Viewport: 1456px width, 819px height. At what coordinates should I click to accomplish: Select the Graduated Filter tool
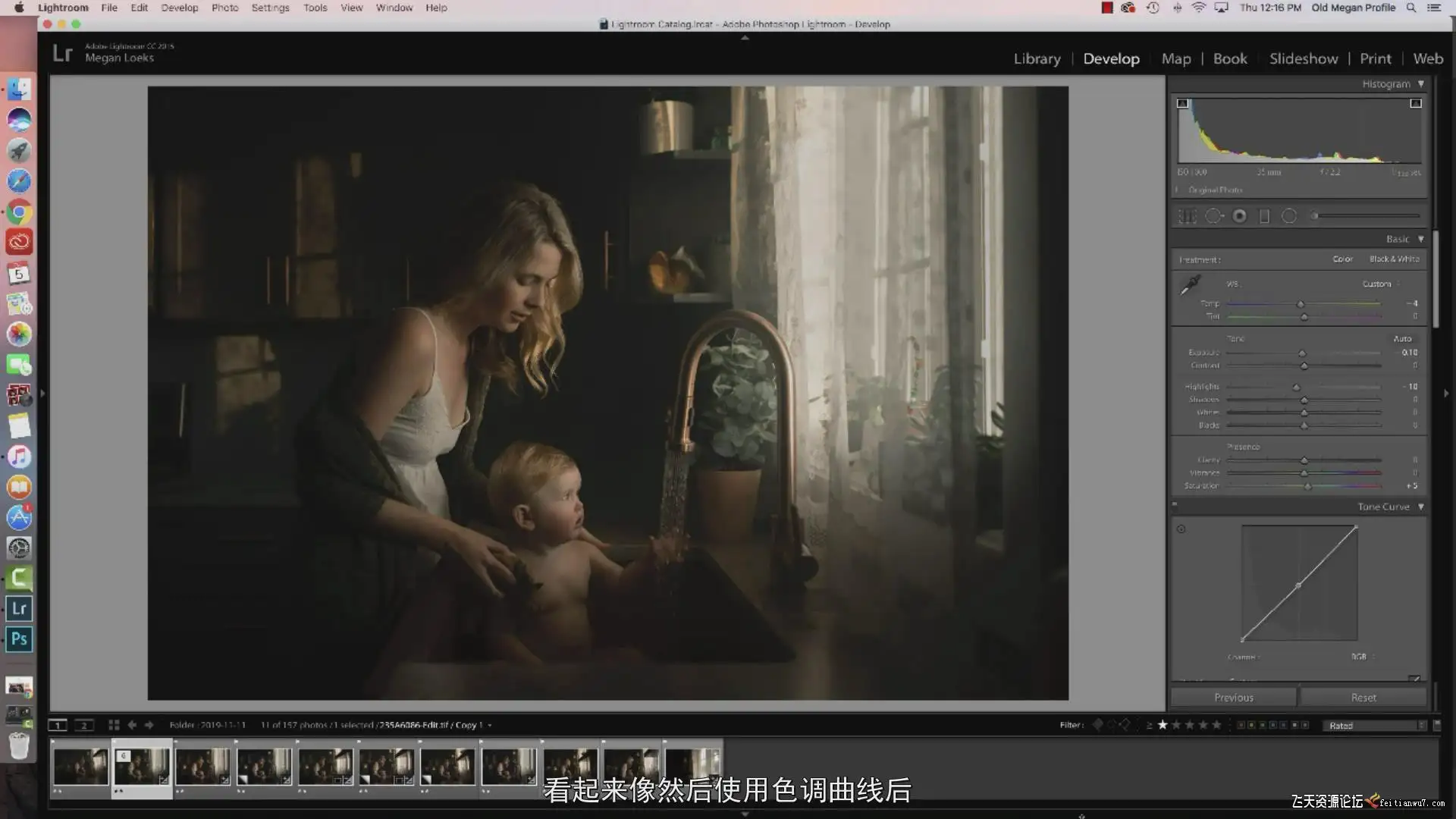(x=1264, y=216)
